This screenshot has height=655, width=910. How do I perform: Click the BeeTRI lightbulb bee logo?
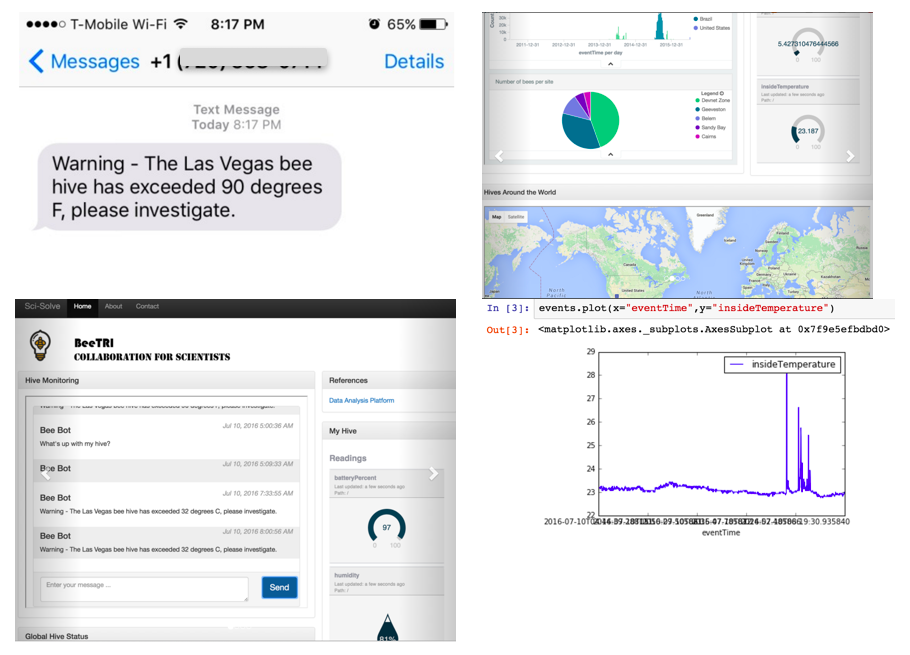pos(40,345)
